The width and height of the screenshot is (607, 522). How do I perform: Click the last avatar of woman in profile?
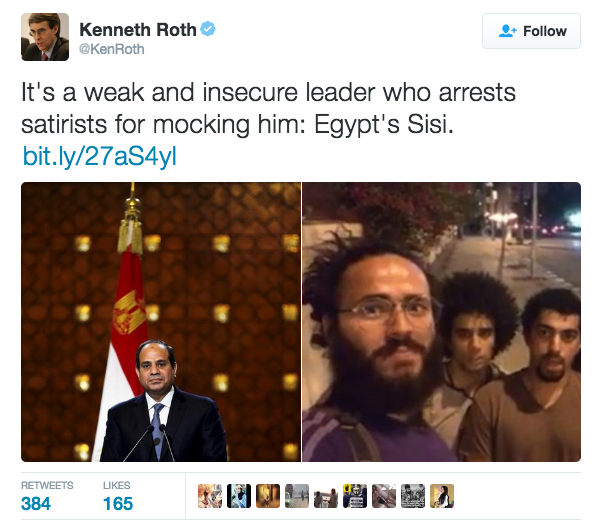442,496
